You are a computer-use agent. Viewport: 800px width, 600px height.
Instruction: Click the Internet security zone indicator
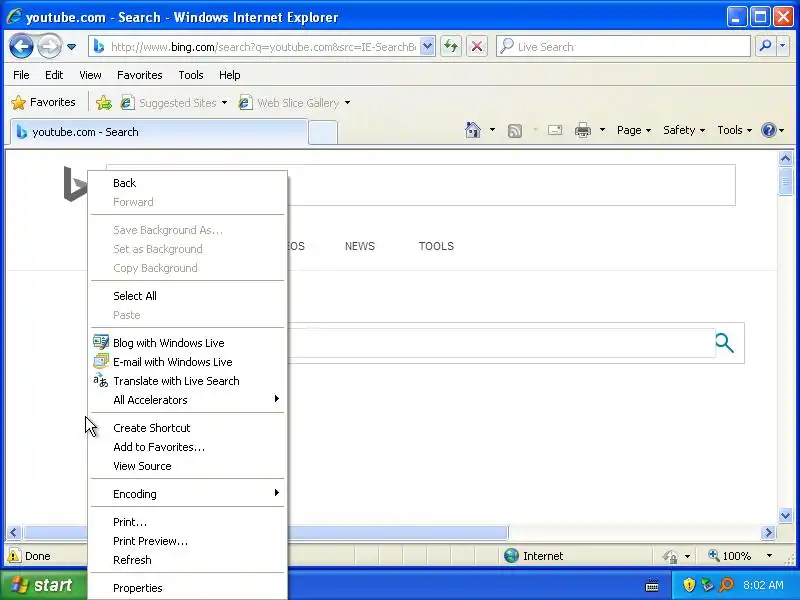533,556
